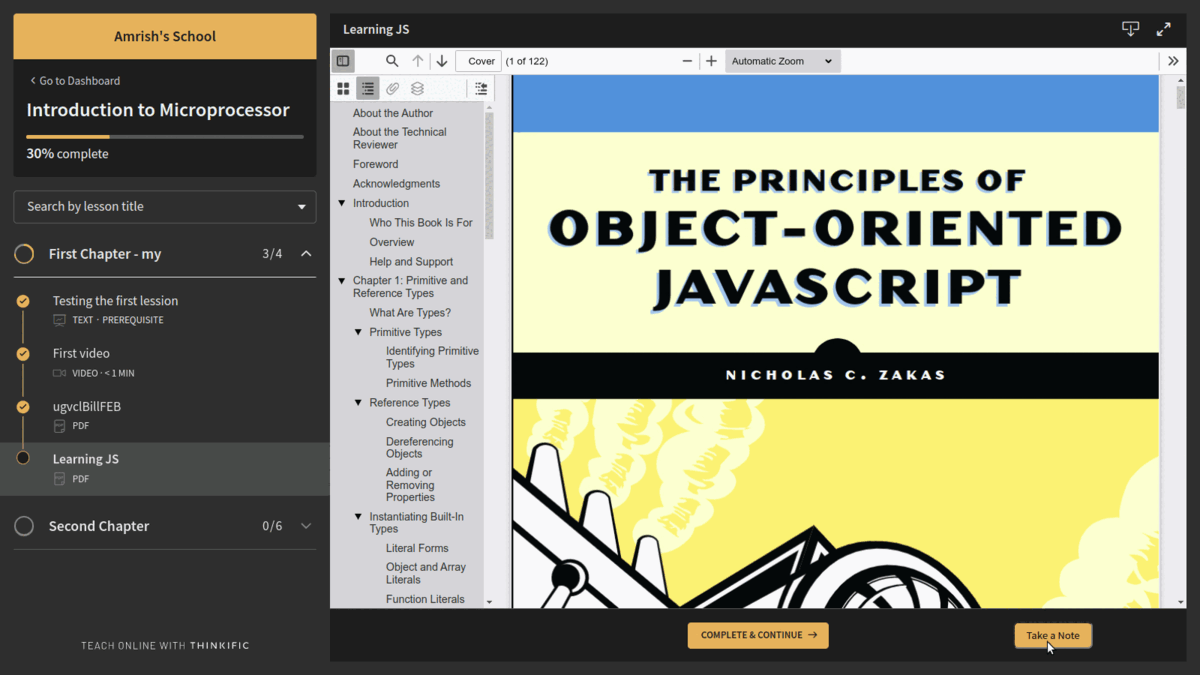This screenshot has width=1200, height=675.
Task: Jump to Identifying Primitive Types entry
Action: [432, 358]
